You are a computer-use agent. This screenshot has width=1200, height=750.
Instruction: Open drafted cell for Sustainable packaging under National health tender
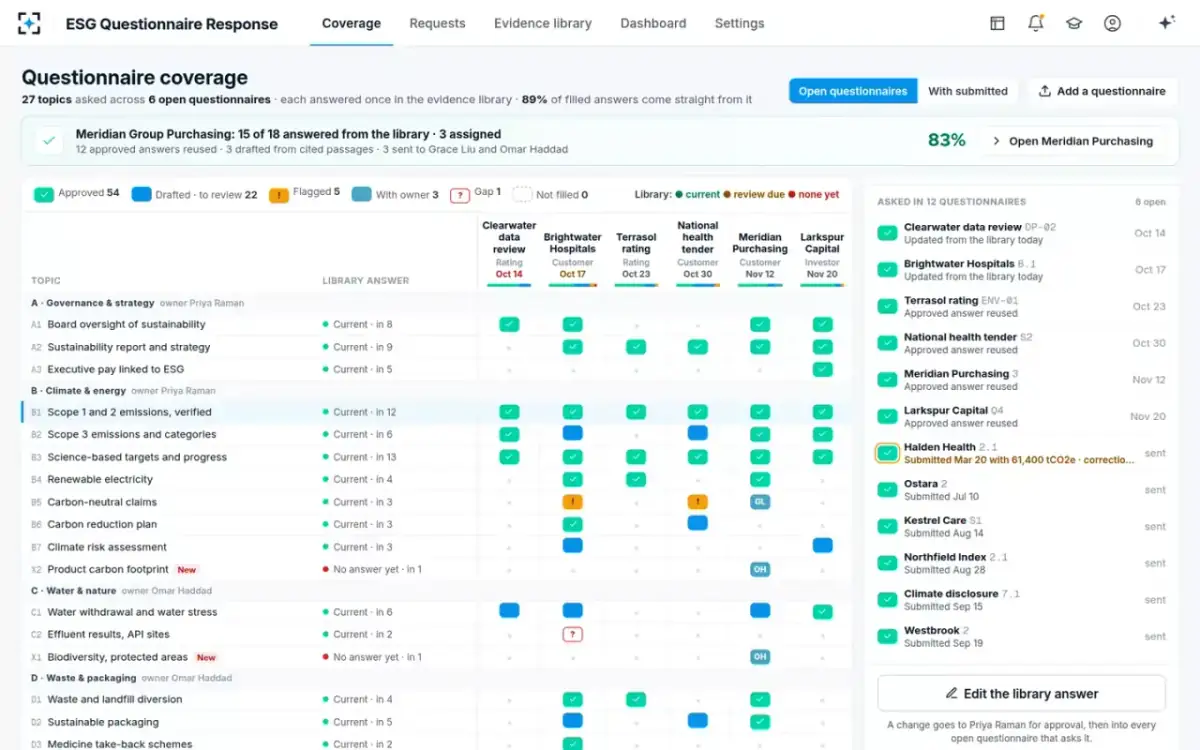698,721
